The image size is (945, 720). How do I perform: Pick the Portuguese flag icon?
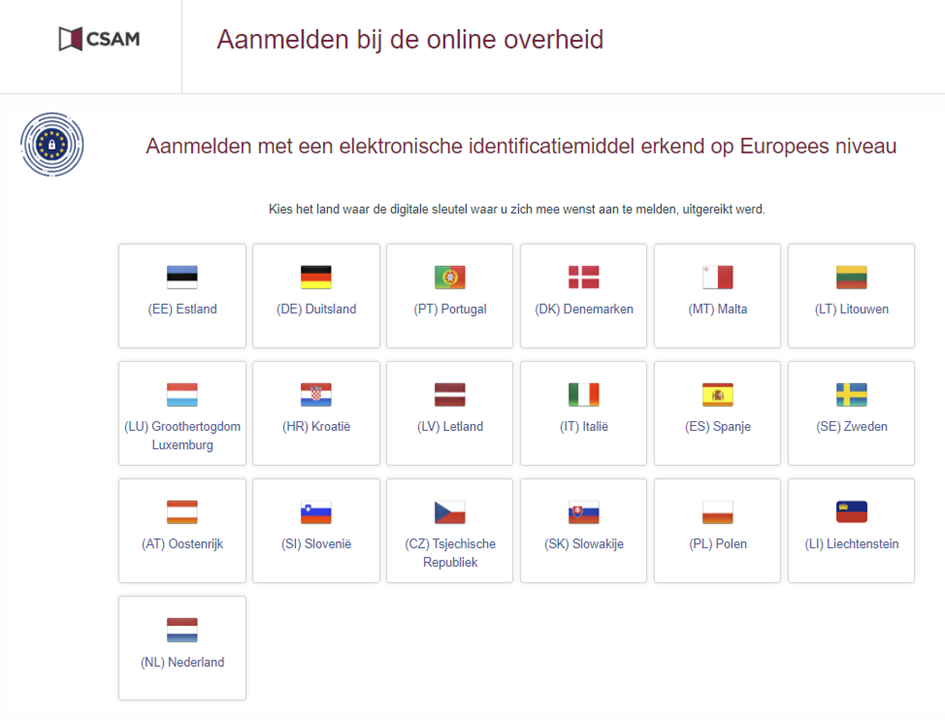click(x=450, y=277)
